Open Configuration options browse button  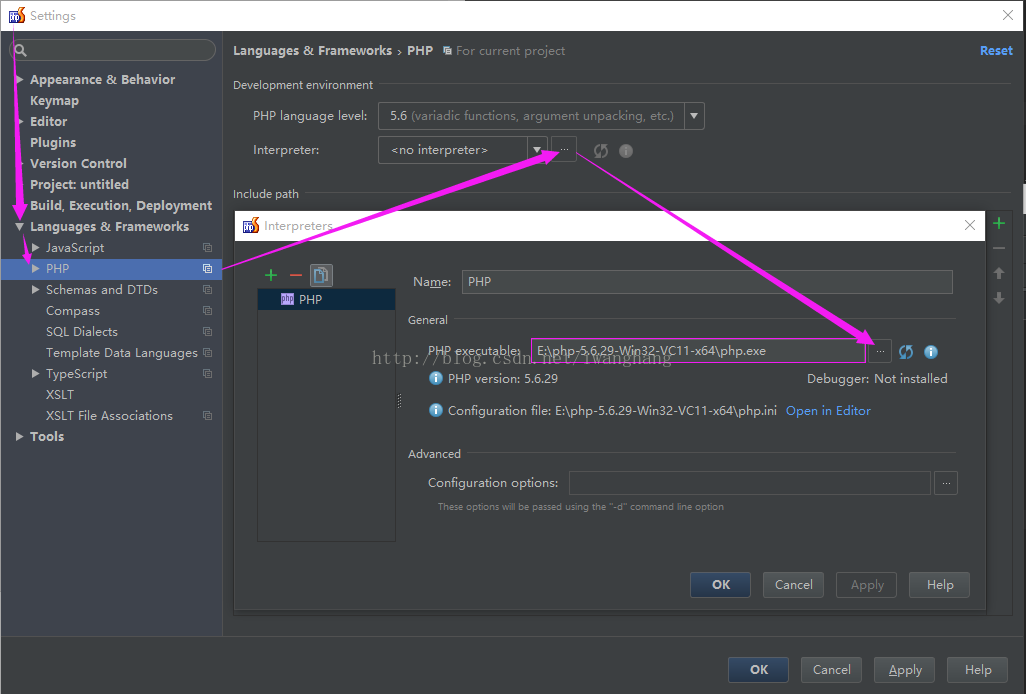click(x=946, y=483)
